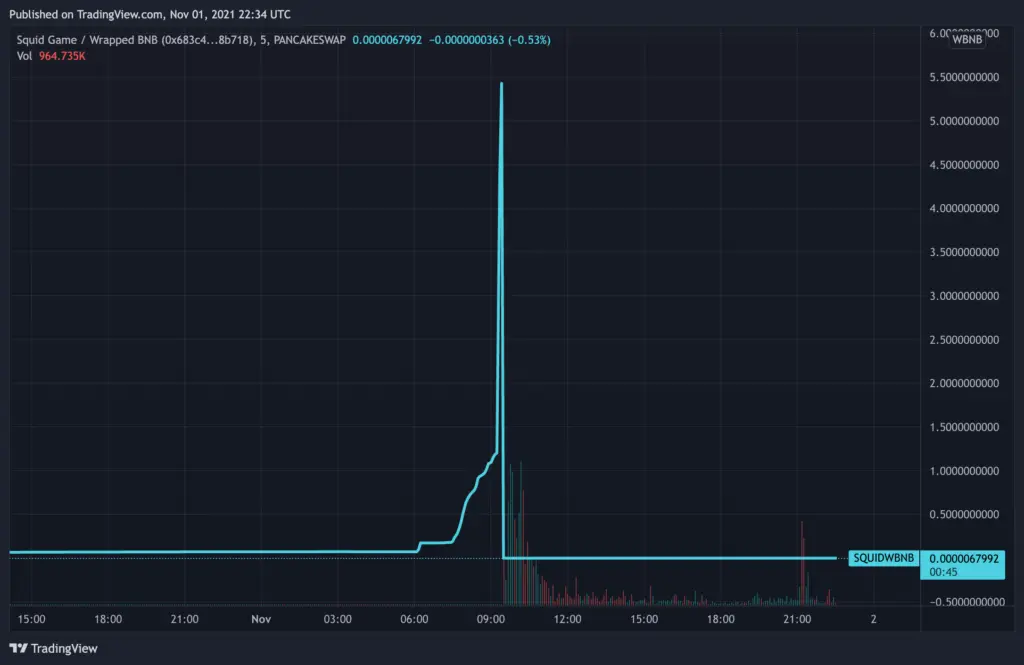Click the 03:00 time axis label

click(x=338, y=620)
